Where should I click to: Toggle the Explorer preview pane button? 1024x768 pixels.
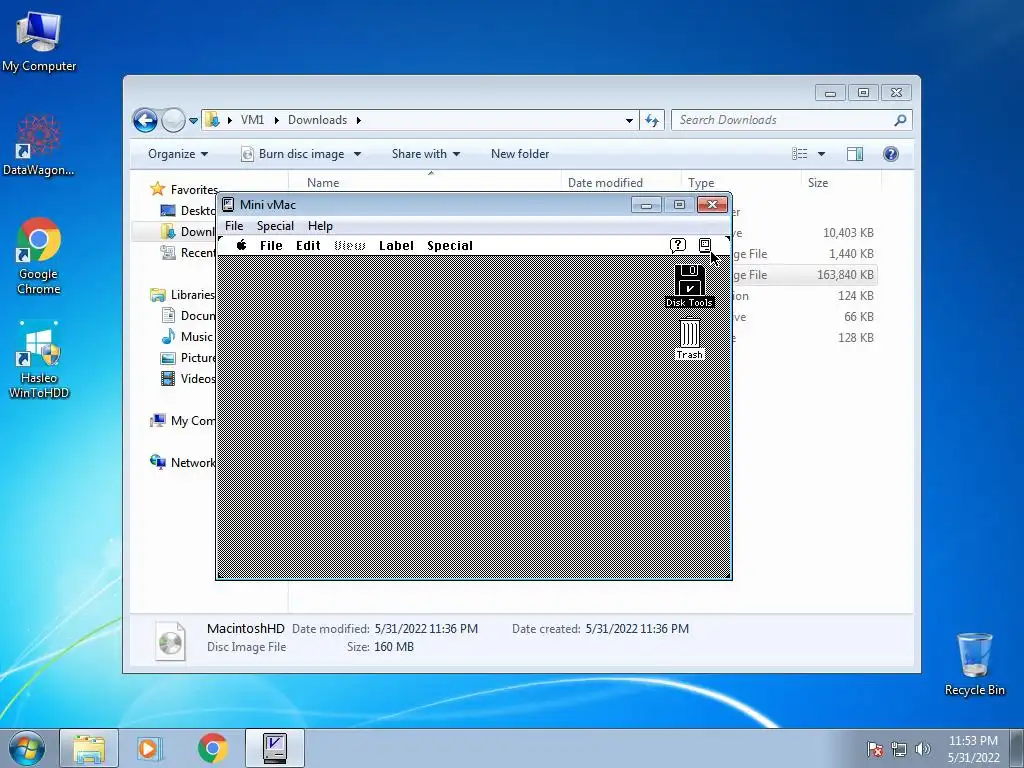[855, 153]
